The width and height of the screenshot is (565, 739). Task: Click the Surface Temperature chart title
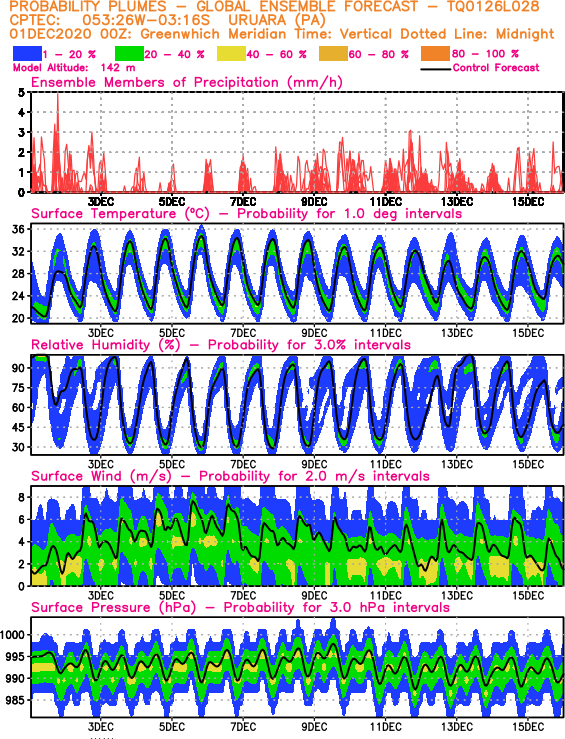(246, 213)
